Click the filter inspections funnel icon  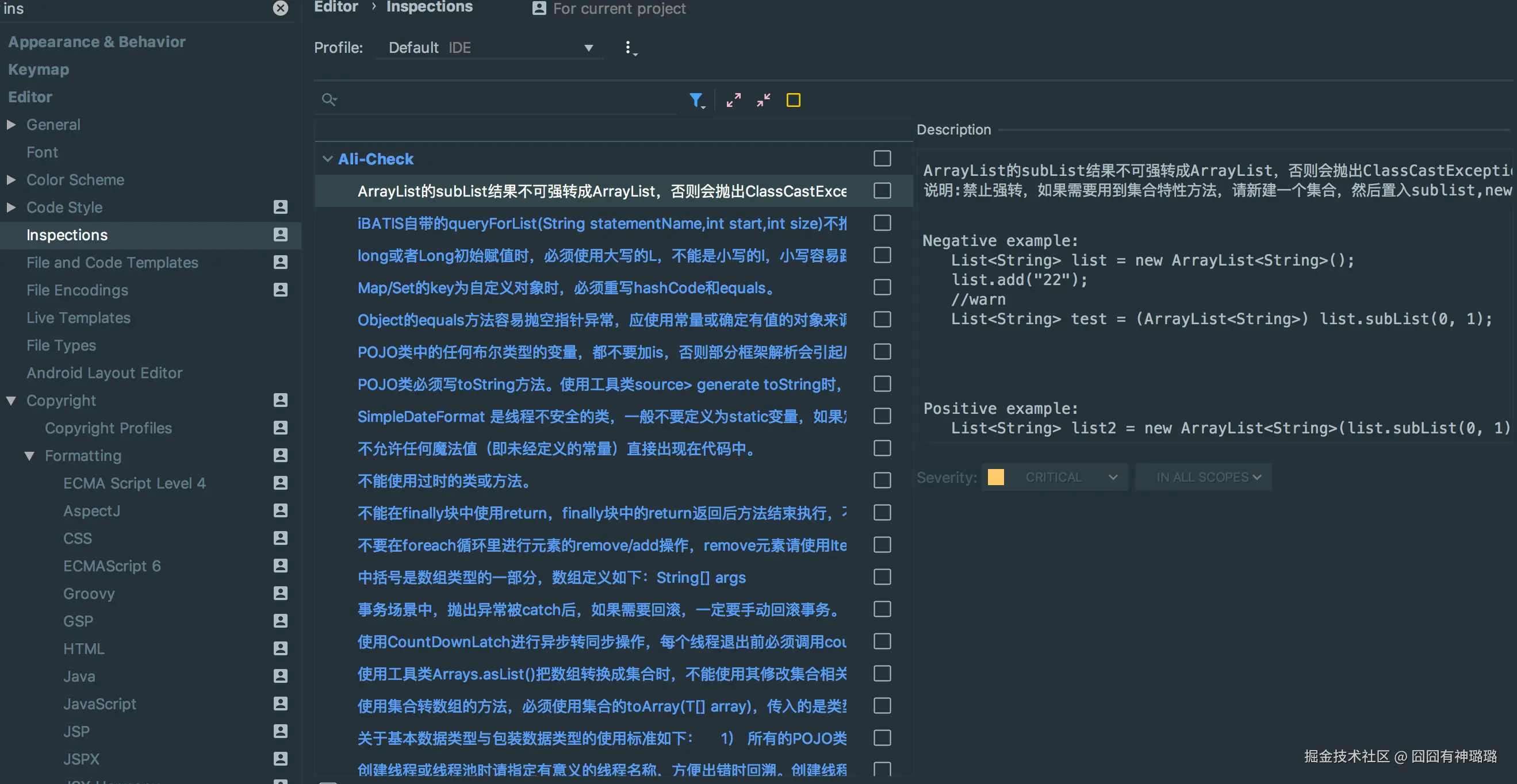(696, 100)
